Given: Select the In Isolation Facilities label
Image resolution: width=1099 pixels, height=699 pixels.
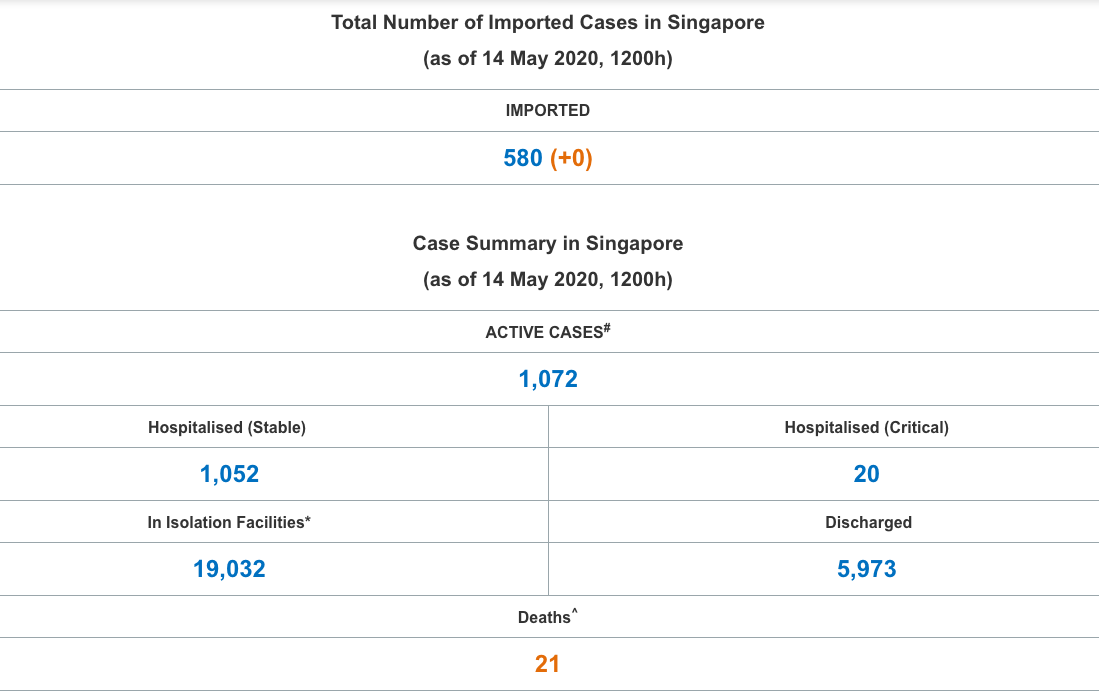Looking at the screenshot, I should coord(227,522).
